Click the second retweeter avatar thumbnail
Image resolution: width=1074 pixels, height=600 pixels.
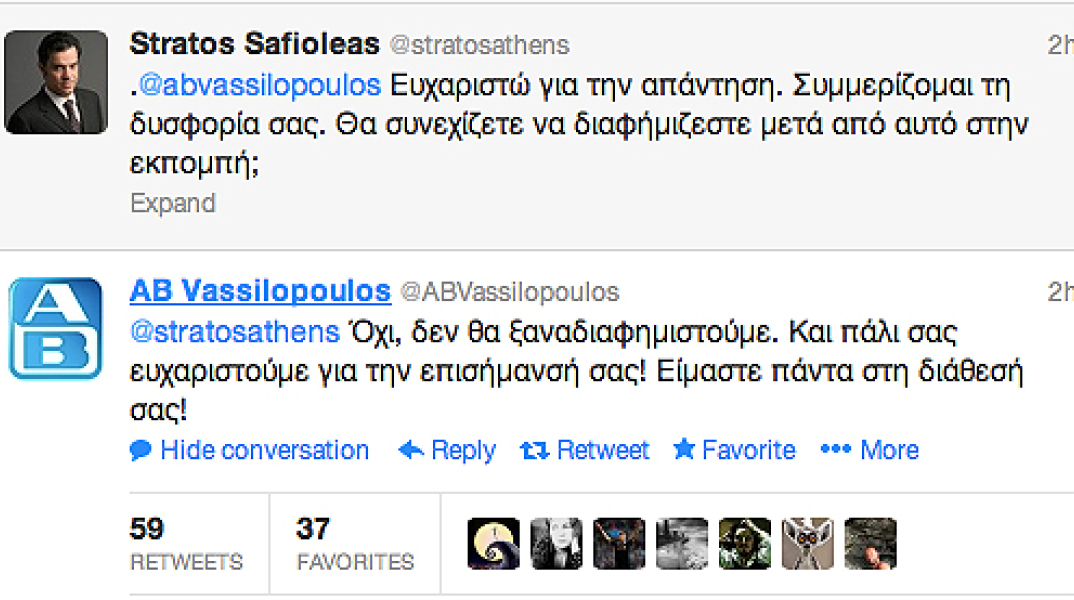pos(556,544)
